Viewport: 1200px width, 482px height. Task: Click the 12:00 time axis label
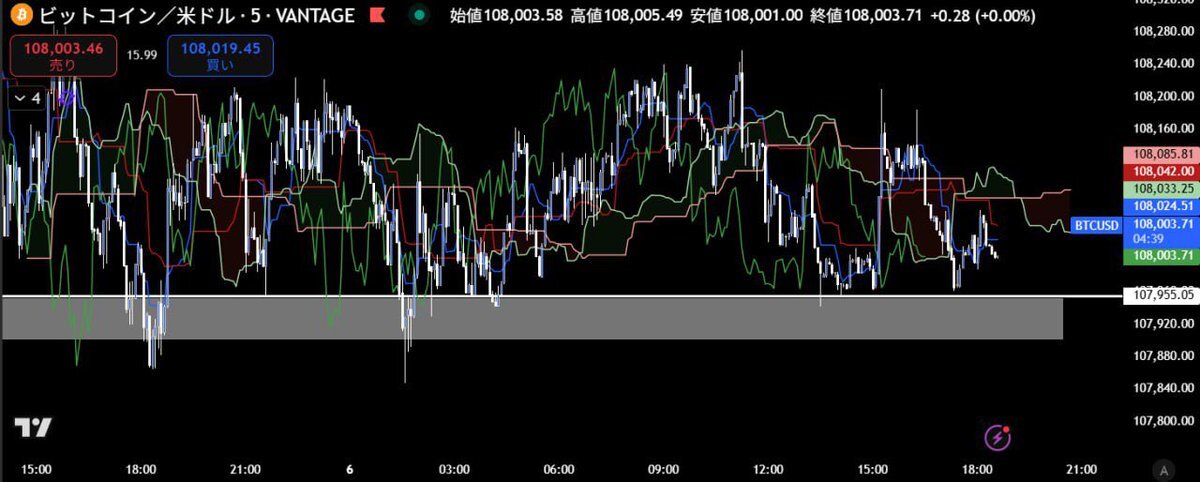point(768,469)
